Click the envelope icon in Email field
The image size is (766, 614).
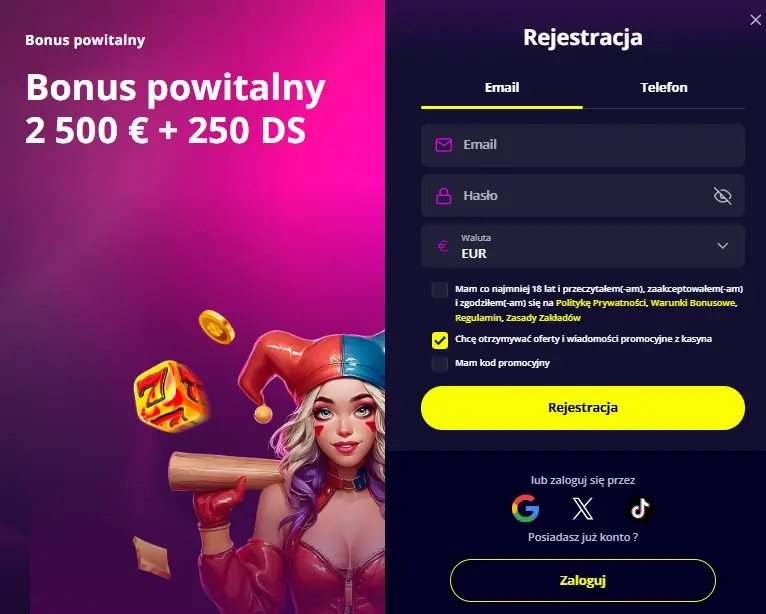point(444,145)
